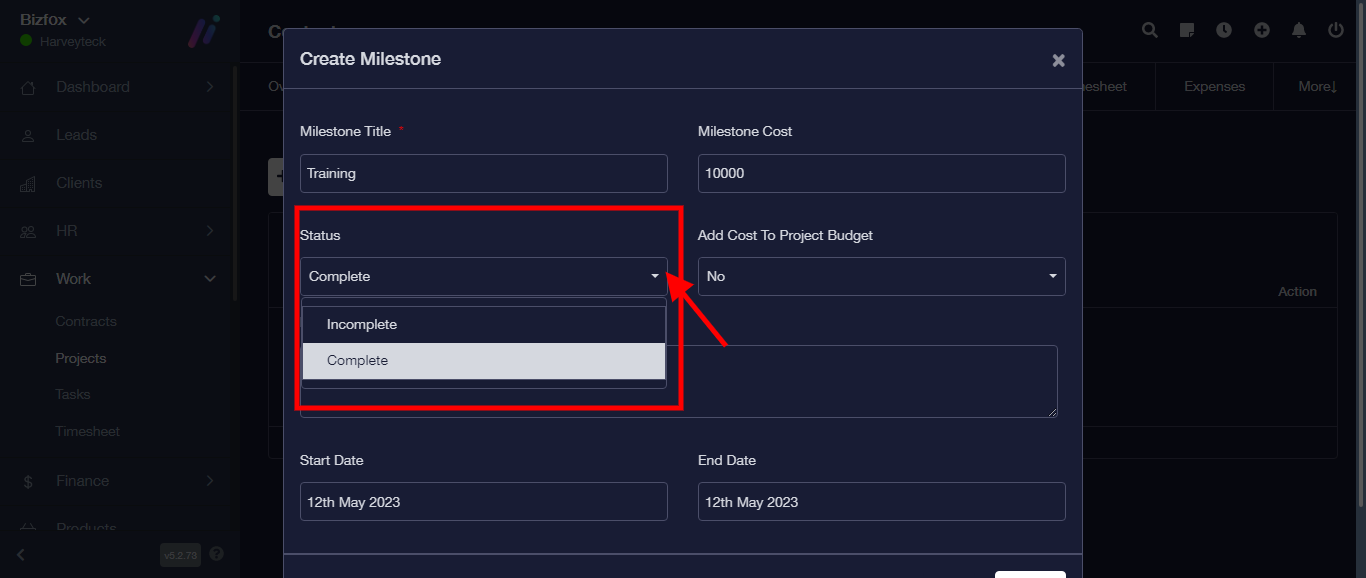The width and height of the screenshot is (1366, 578).
Task: Click the clock timer icon
Action: point(1224,30)
